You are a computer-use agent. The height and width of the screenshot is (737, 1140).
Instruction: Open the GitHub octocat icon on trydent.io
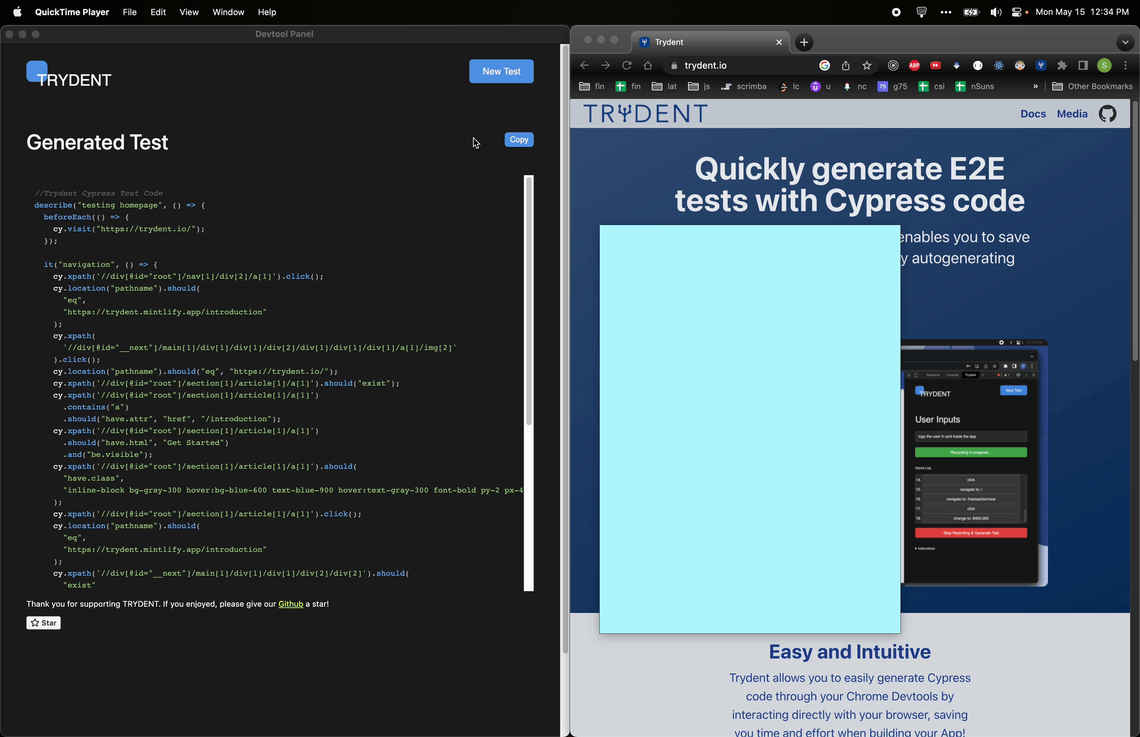[1107, 113]
